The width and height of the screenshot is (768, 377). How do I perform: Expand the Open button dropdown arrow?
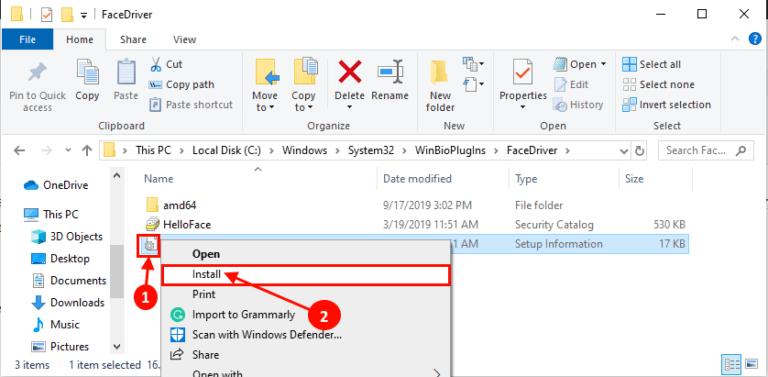pos(603,64)
